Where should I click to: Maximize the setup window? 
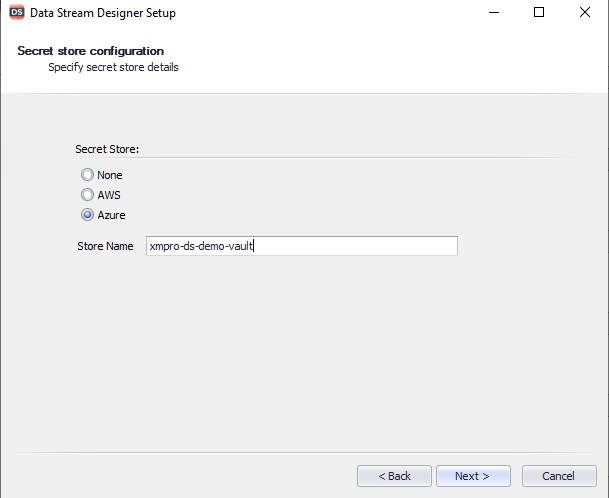tap(539, 12)
